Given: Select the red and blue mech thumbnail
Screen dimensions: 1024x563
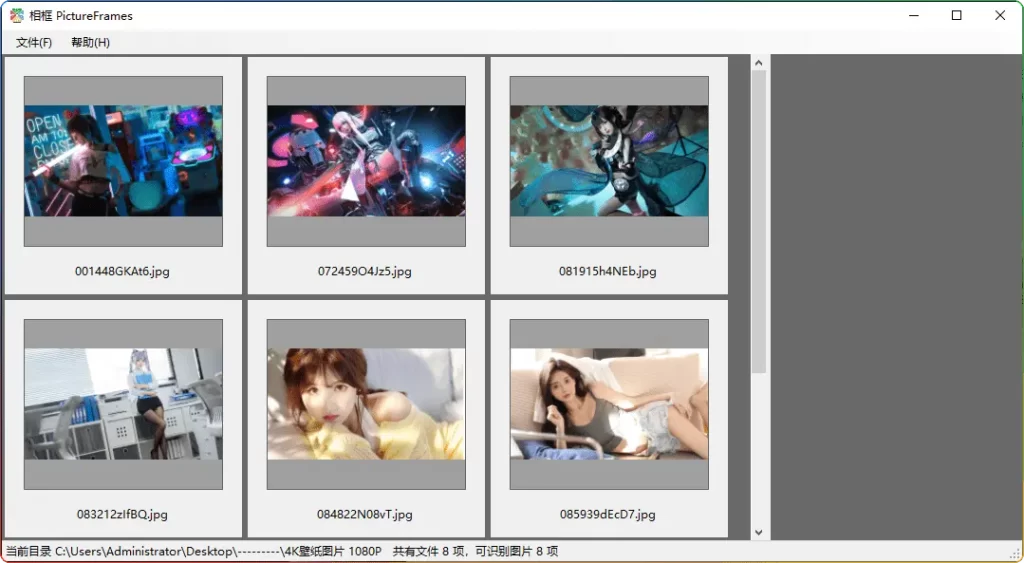Looking at the screenshot, I should tap(366, 161).
